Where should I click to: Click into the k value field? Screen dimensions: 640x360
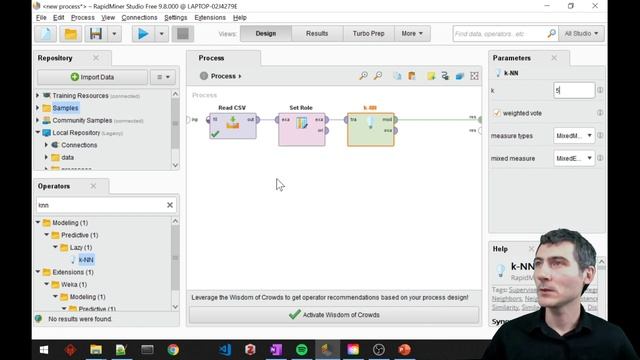(x=574, y=90)
